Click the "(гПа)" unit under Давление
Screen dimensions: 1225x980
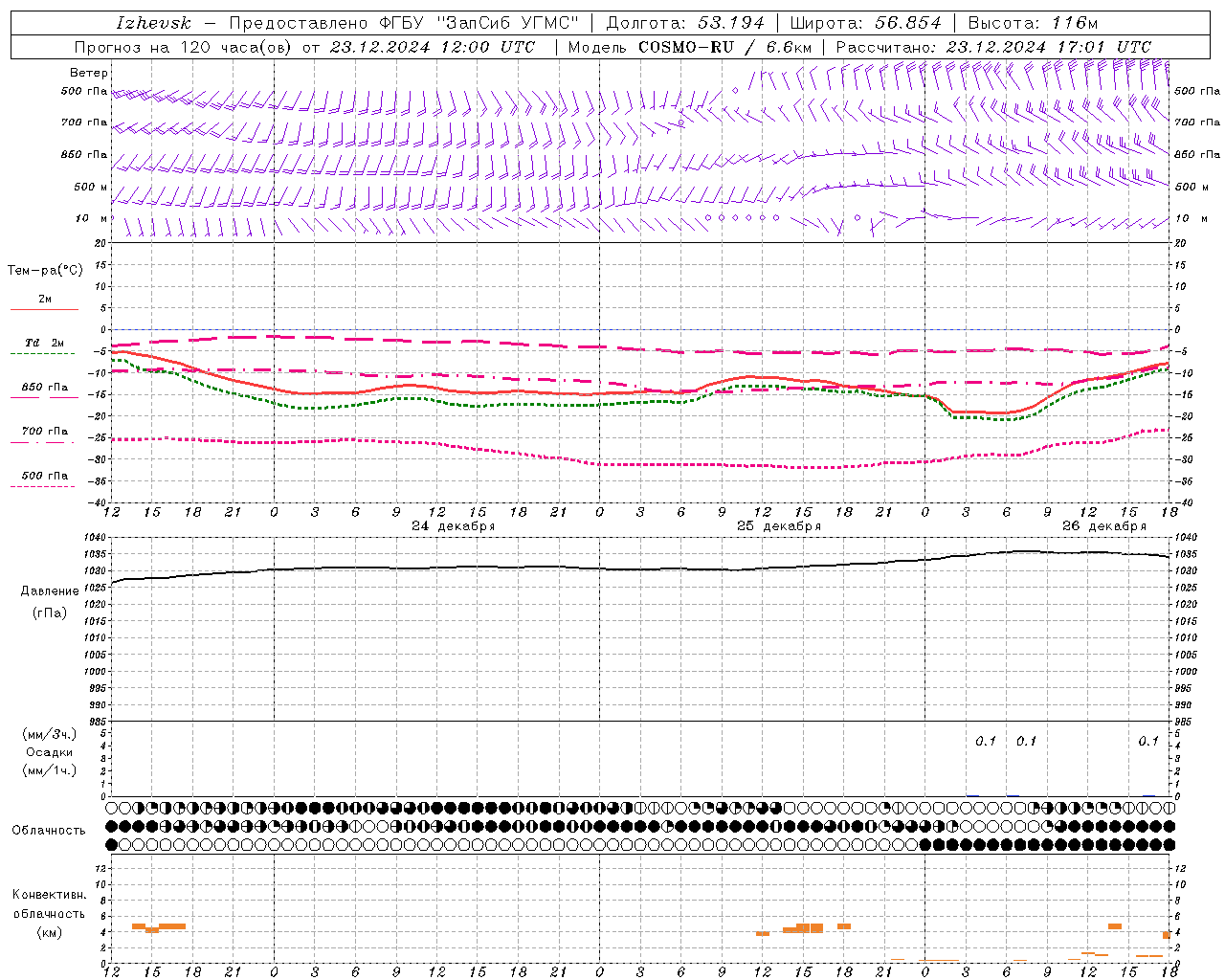click(50, 613)
